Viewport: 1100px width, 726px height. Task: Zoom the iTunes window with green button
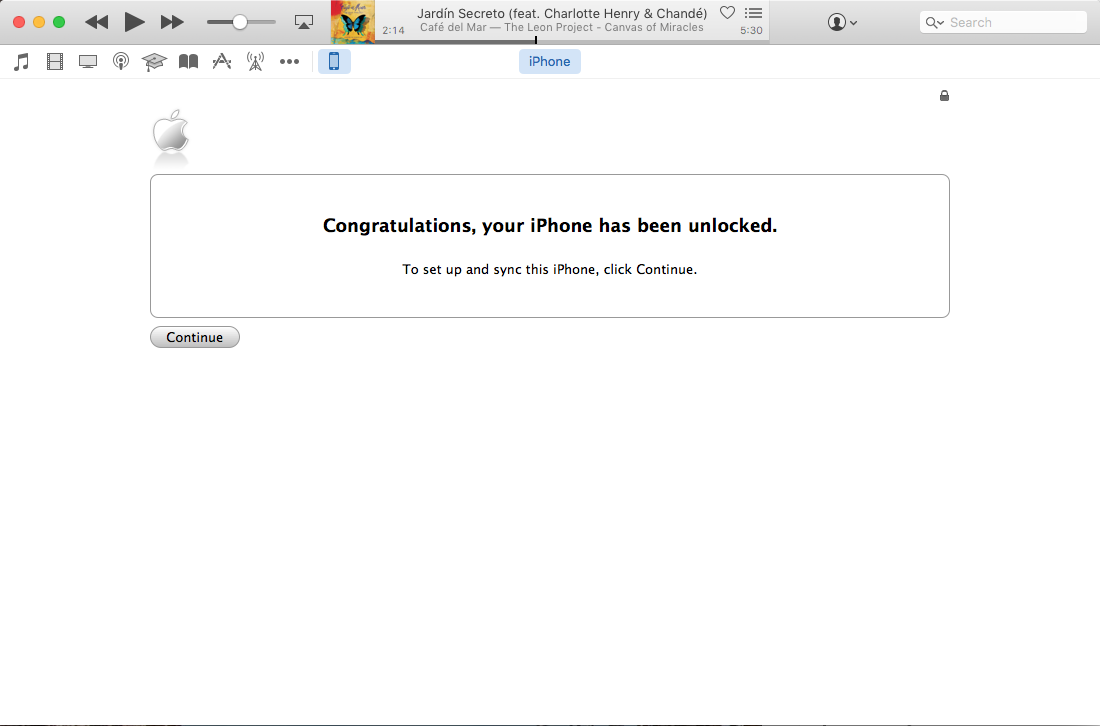tap(60, 22)
